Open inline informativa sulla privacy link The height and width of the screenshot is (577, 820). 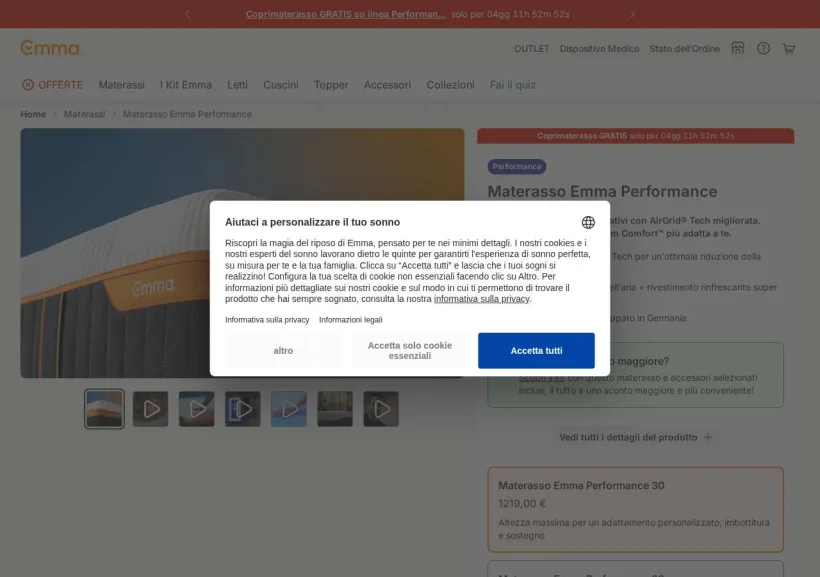pyautogui.click(x=481, y=299)
